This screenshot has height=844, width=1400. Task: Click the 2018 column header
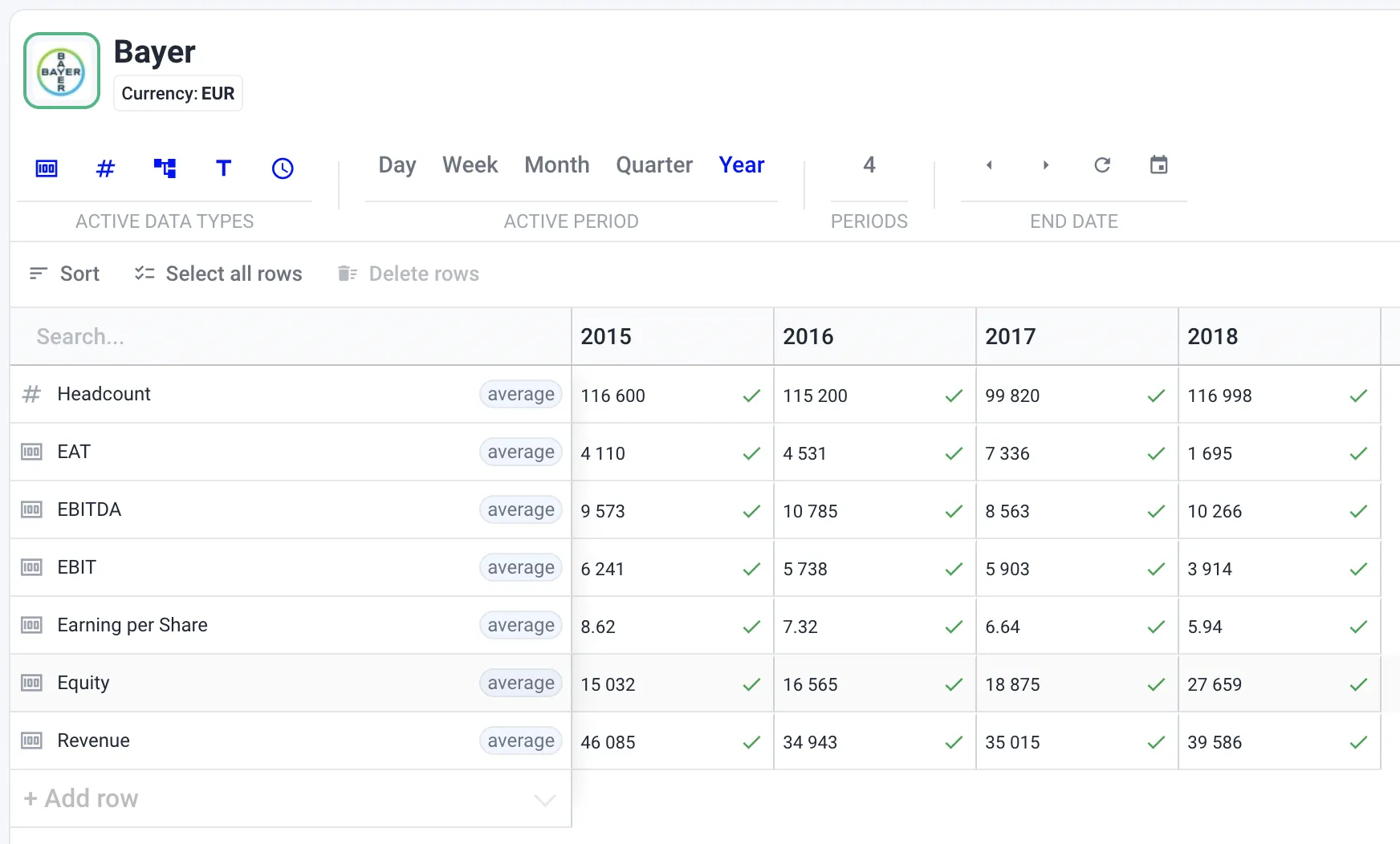(x=1280, y=336)
